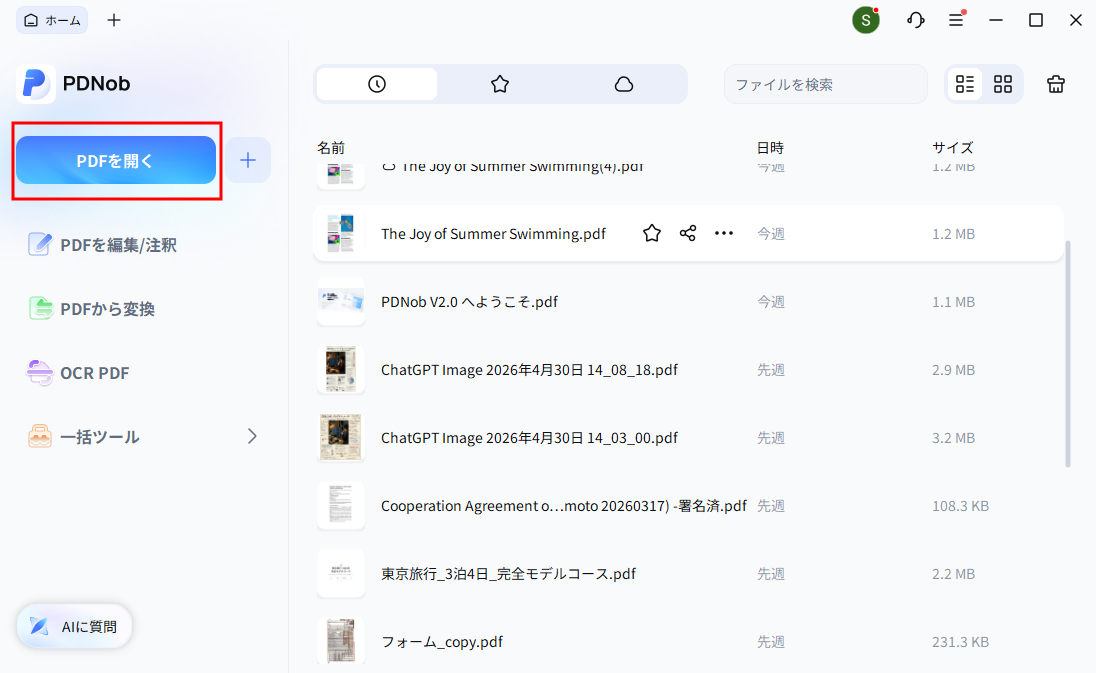Switch to the recent files clock tab
Screen dimensions: 1096x673
click(377, 84)
